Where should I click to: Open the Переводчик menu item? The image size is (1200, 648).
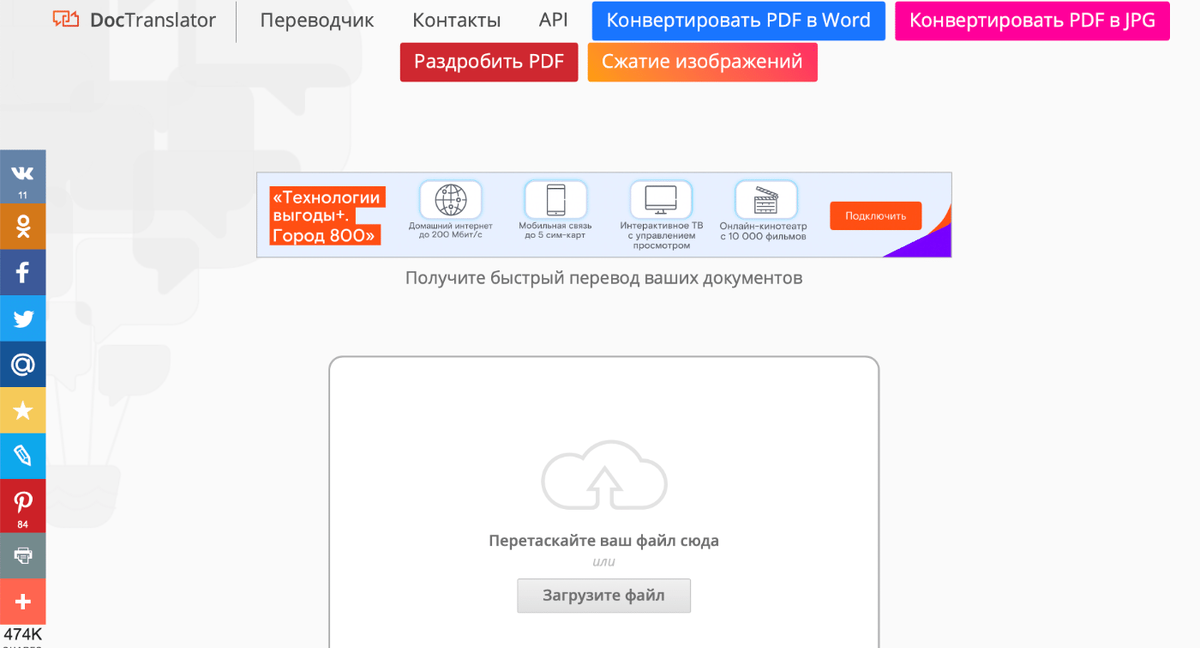[x=317, y=20]
